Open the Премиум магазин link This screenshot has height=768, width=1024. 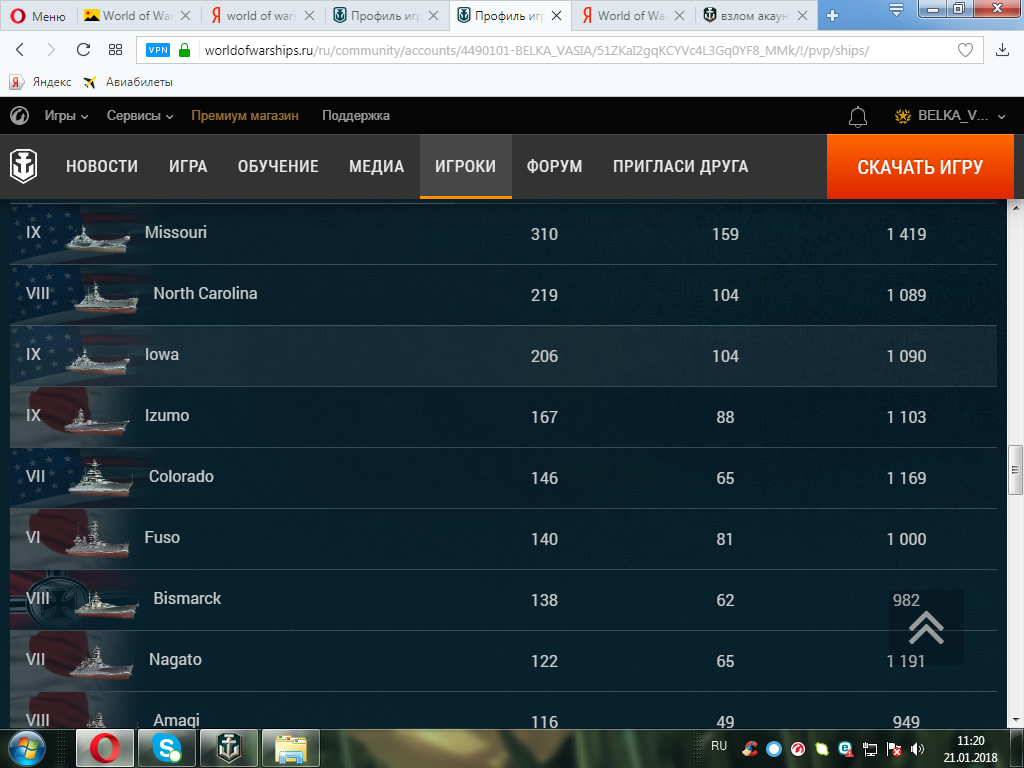[x=245, y=116]
